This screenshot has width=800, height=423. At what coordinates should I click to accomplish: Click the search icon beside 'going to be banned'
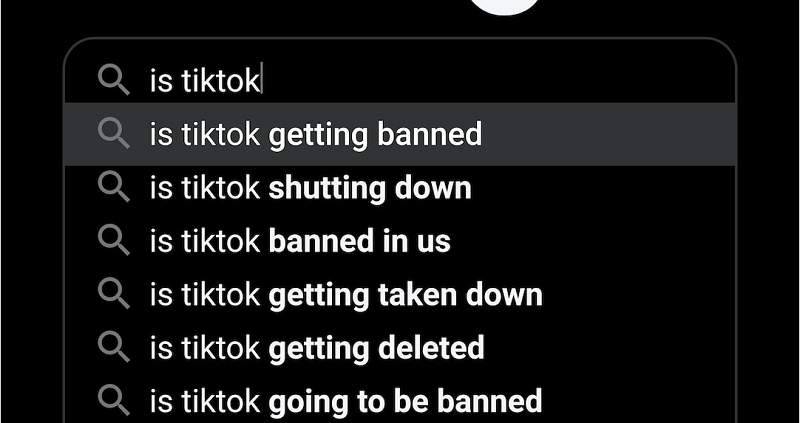114,401
